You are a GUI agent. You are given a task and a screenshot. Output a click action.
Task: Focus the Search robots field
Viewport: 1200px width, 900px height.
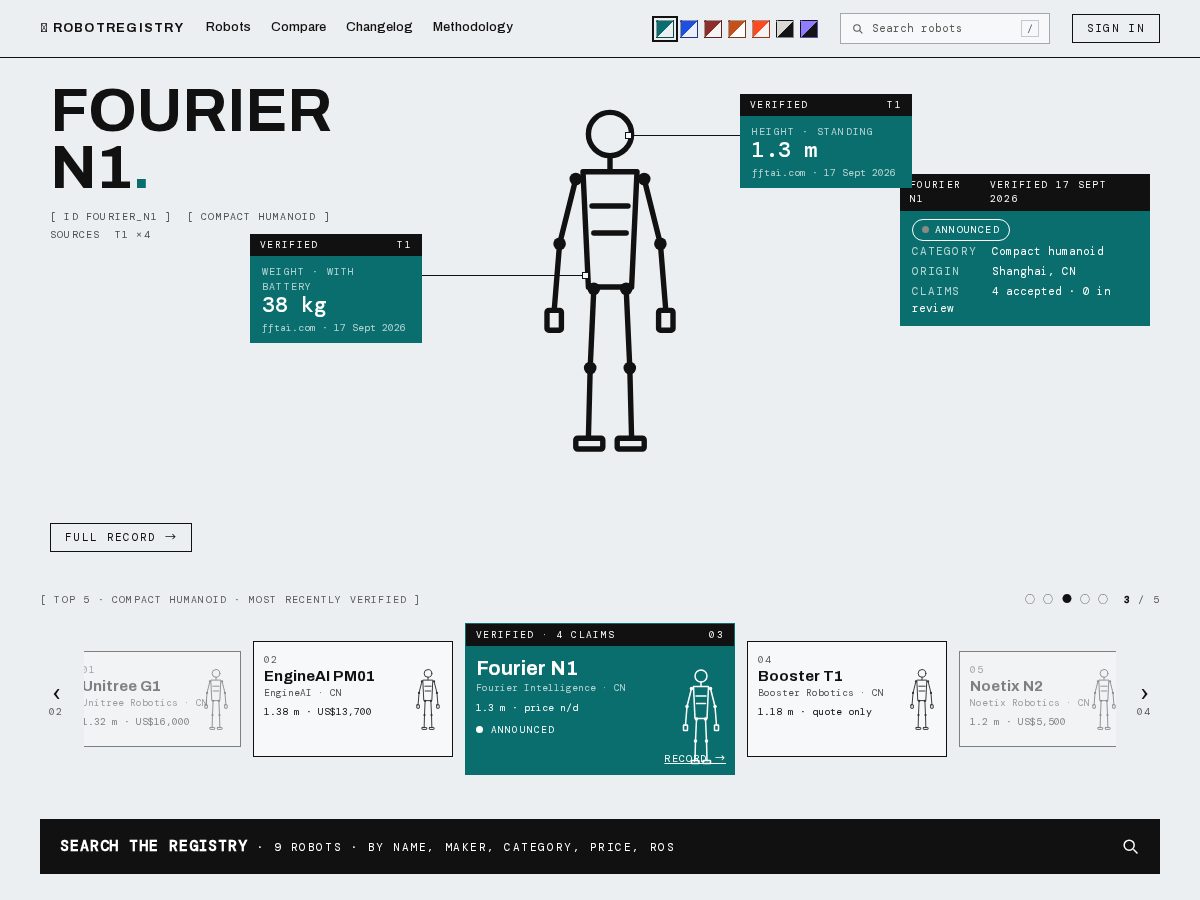click(945, 28)
